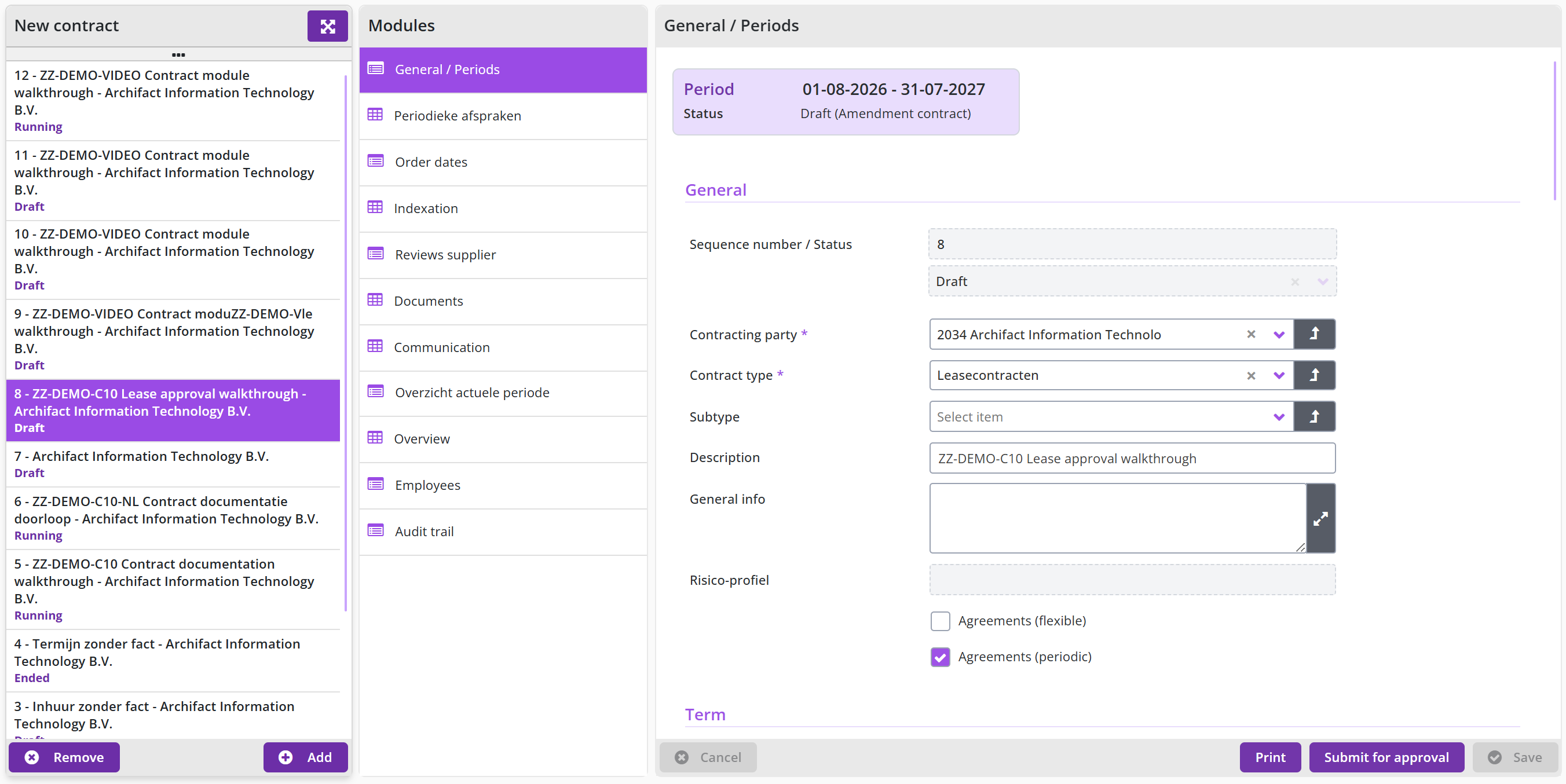Image resolution: width=1566 pixels, height=784 pixels.
Task: Click the Reviews supplier list icon
Action: click(375, 254)
